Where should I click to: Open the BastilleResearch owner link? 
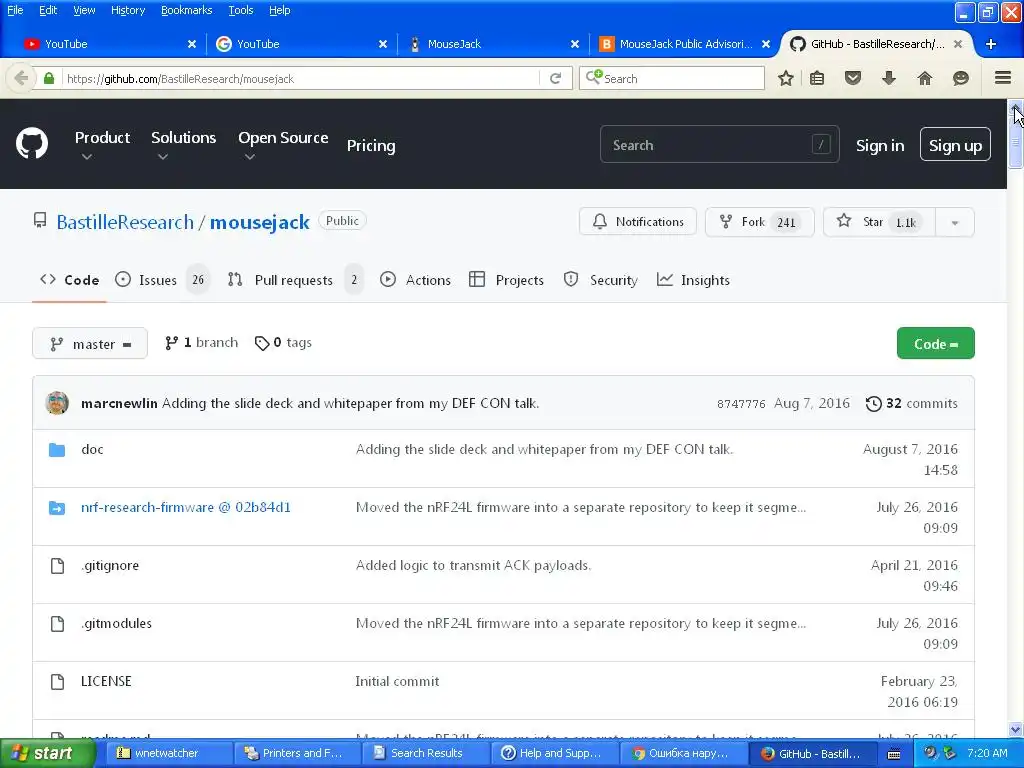pos(125,222)
